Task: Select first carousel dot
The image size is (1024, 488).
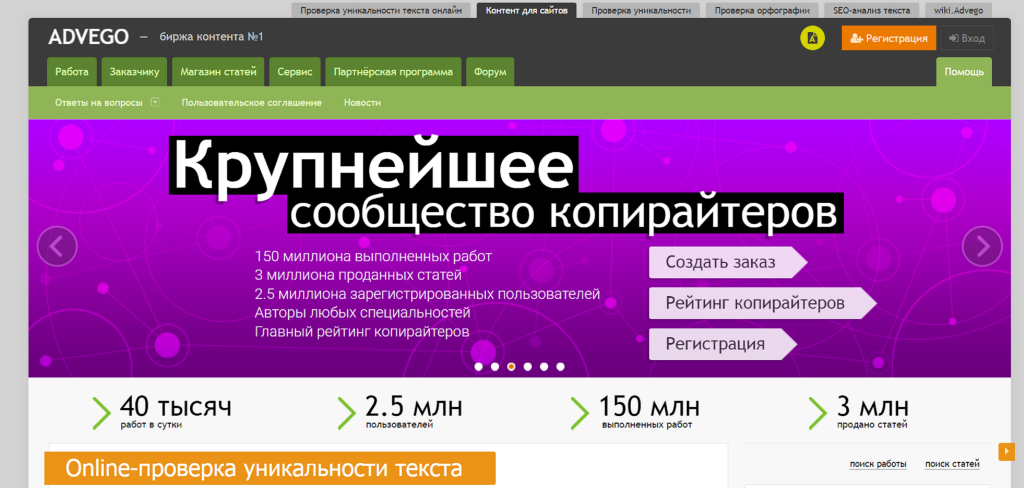Action: click(478, 366)
